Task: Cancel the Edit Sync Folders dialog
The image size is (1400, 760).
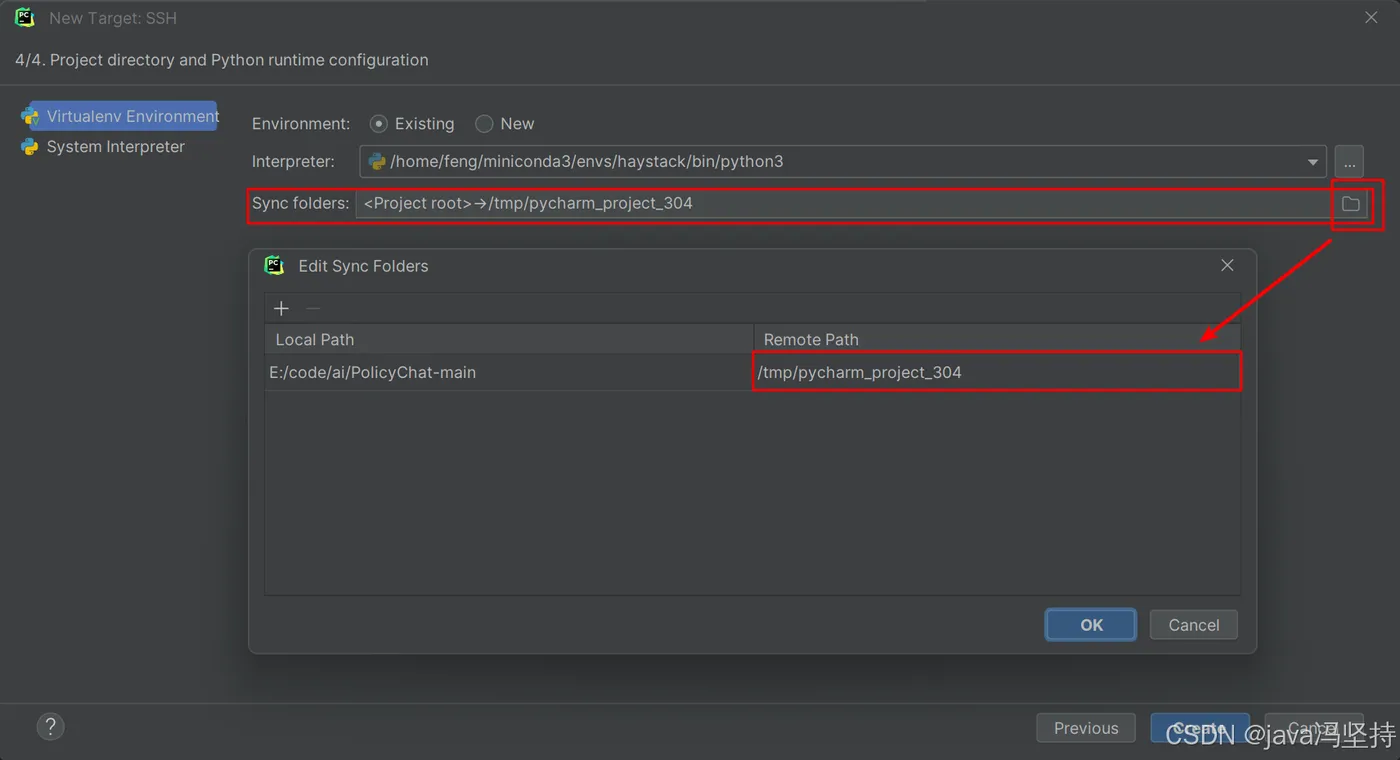Action: [1194, 625]
